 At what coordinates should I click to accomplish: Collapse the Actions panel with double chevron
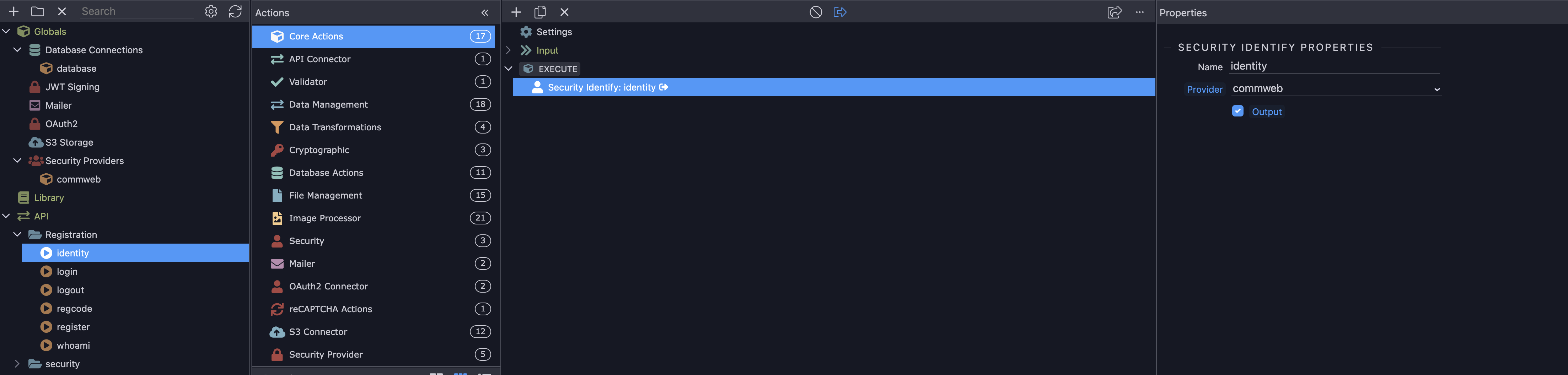[x=484, y=13]
